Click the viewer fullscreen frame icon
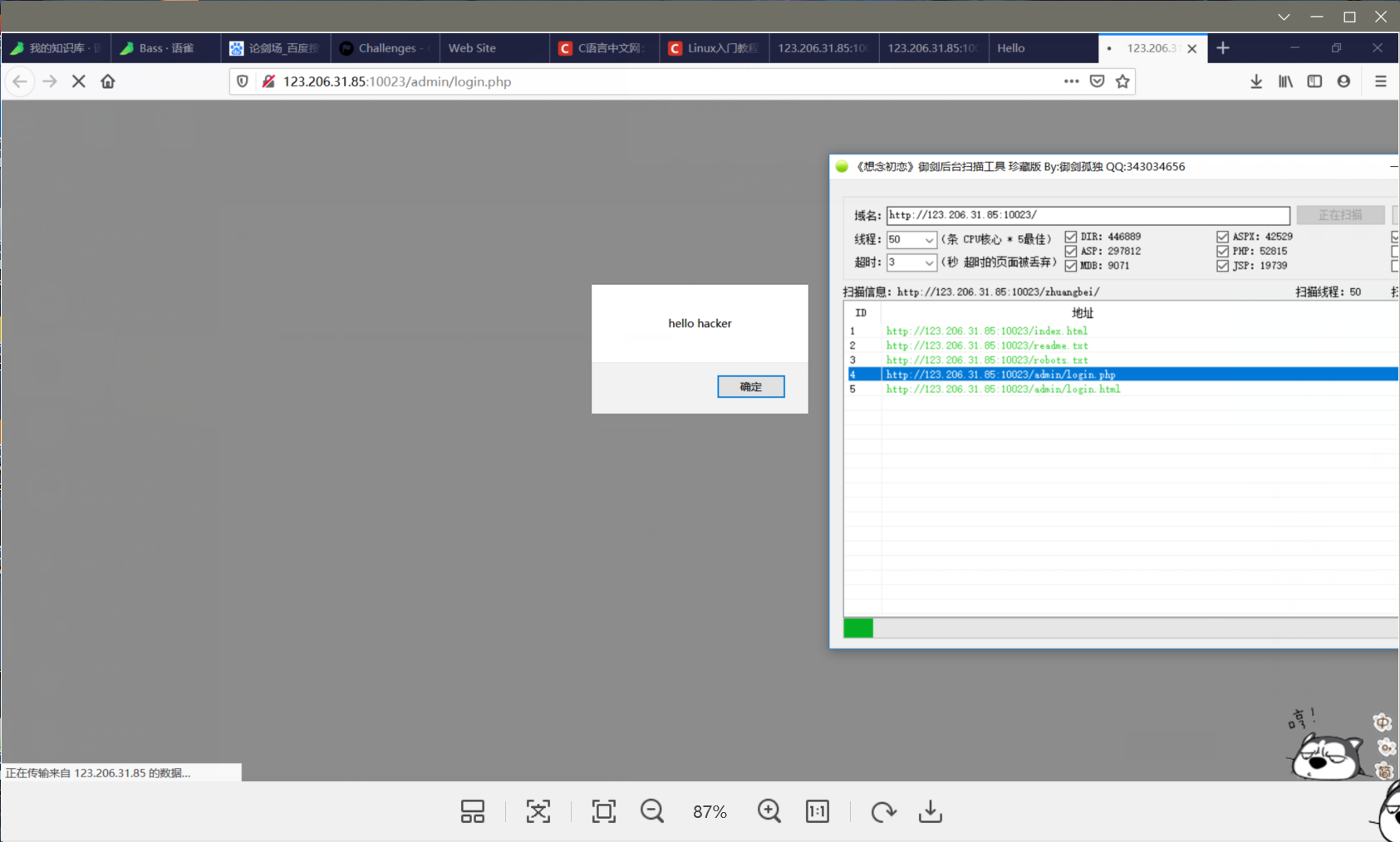Viewport: 1400px width, 842px height. pos(604,811)
